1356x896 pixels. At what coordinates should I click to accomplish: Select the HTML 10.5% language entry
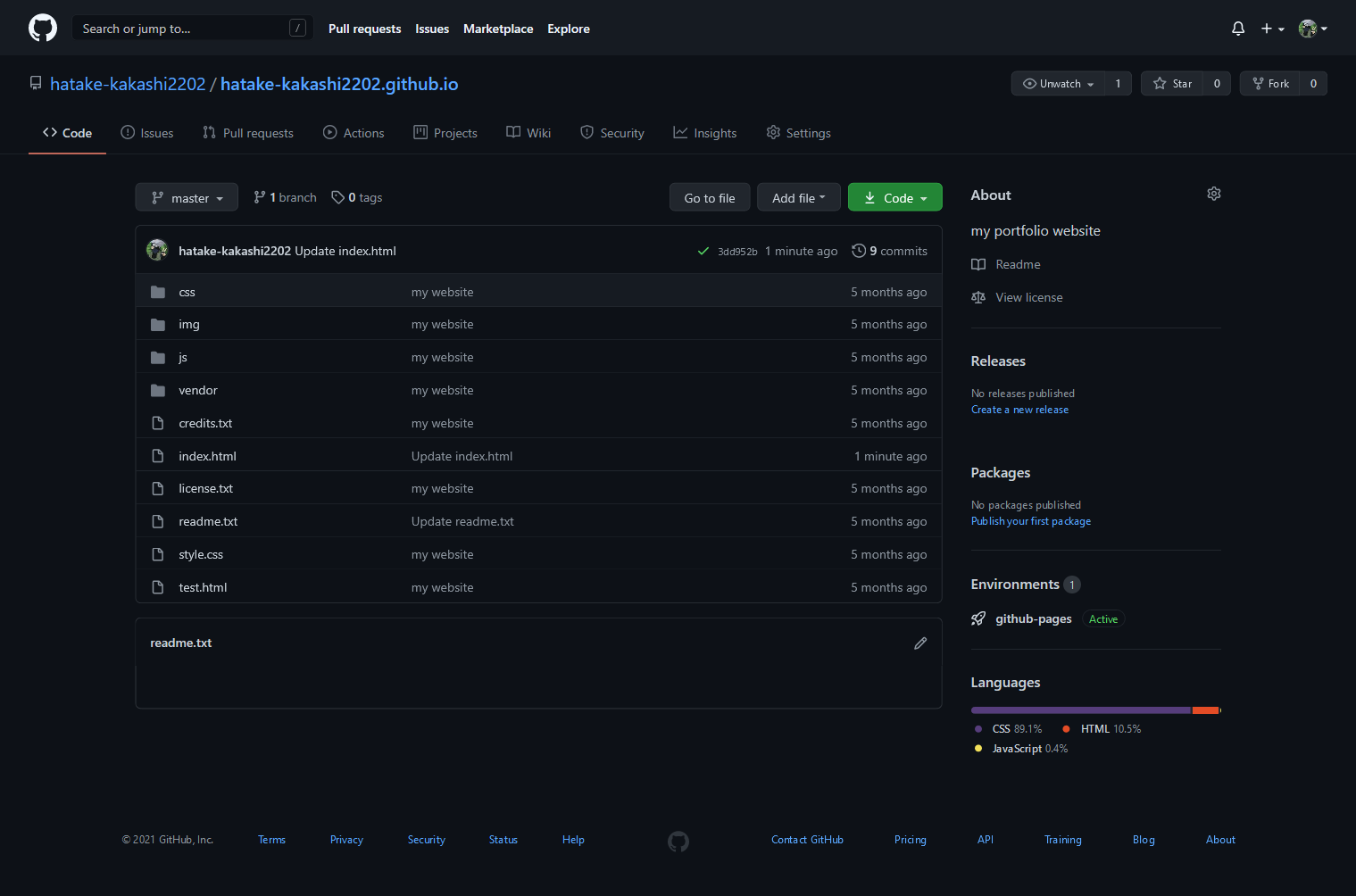pos(1102,729)
